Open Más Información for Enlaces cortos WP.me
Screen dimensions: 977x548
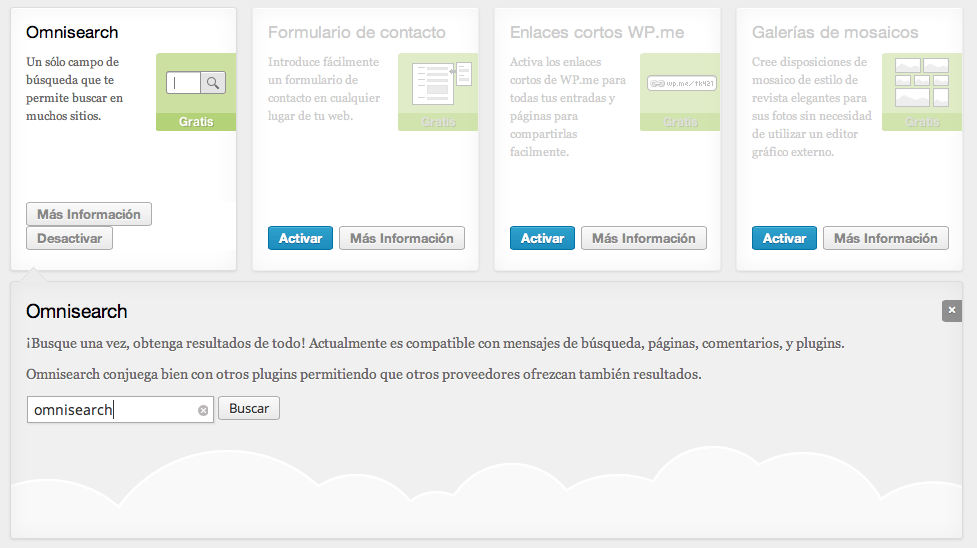(643, 239)
